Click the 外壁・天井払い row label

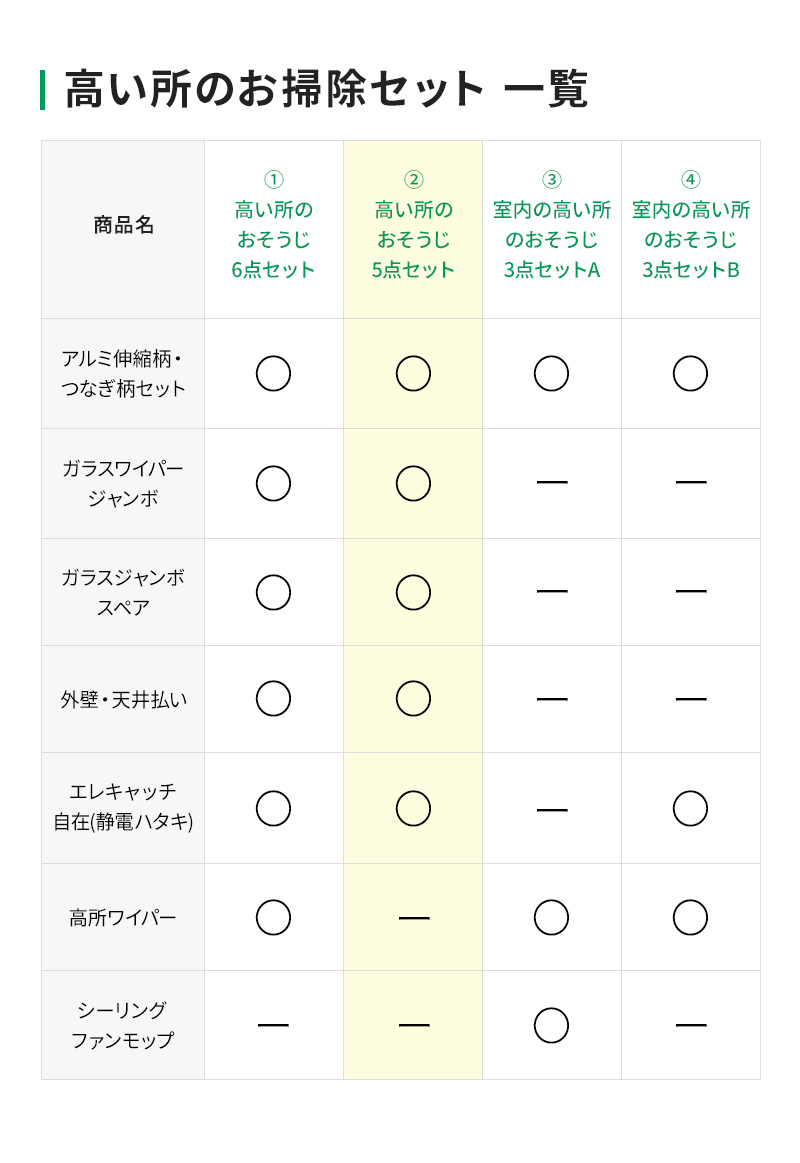123,700
